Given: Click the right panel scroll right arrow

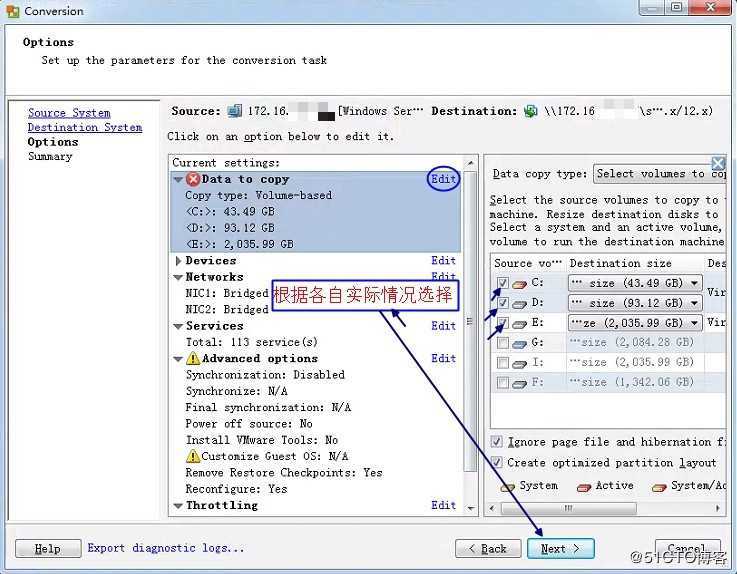Looking at the screenshot, I should [717, 508].
